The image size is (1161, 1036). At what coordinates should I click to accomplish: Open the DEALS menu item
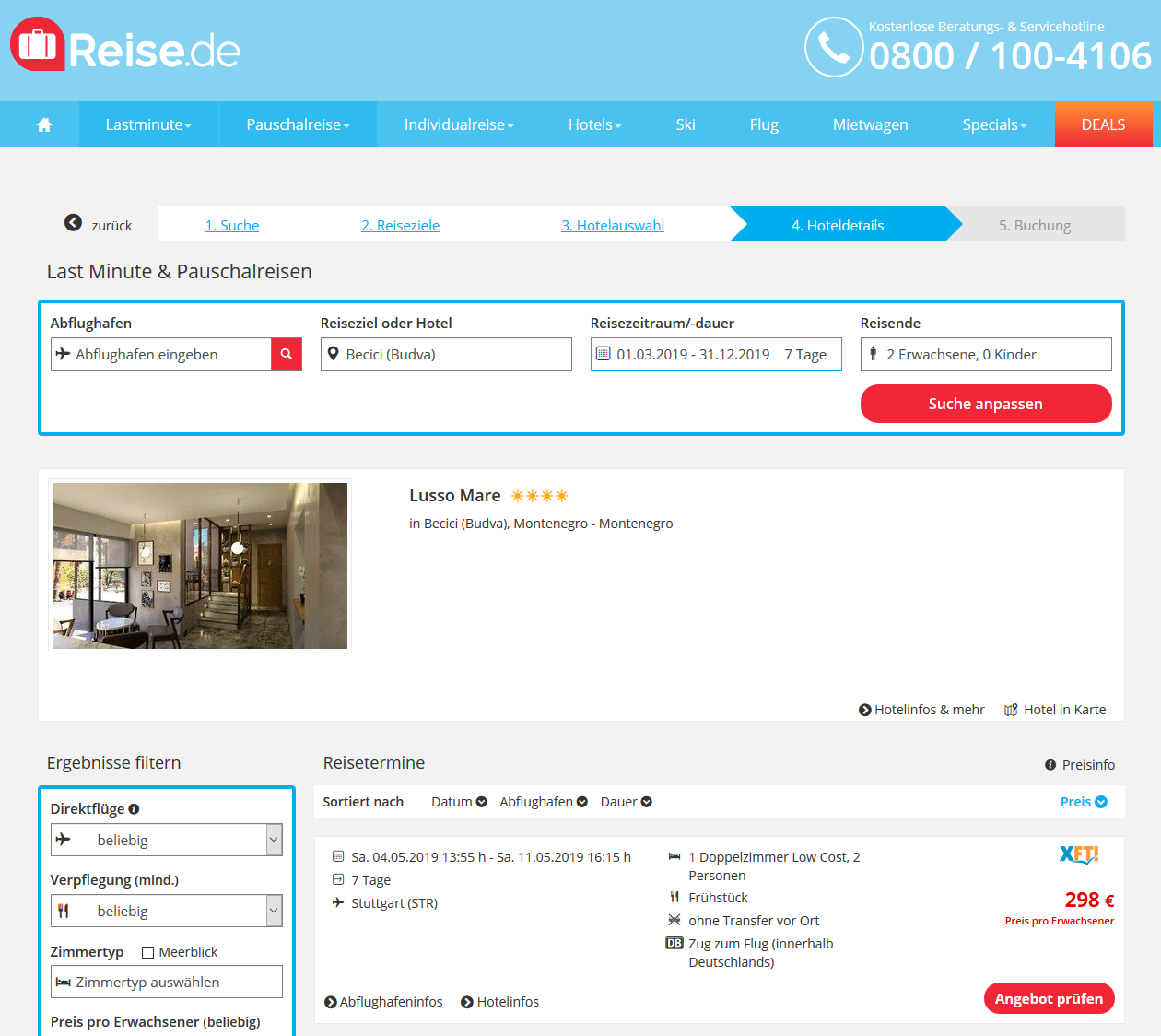pyautogui.click(x=1103, y=124)
